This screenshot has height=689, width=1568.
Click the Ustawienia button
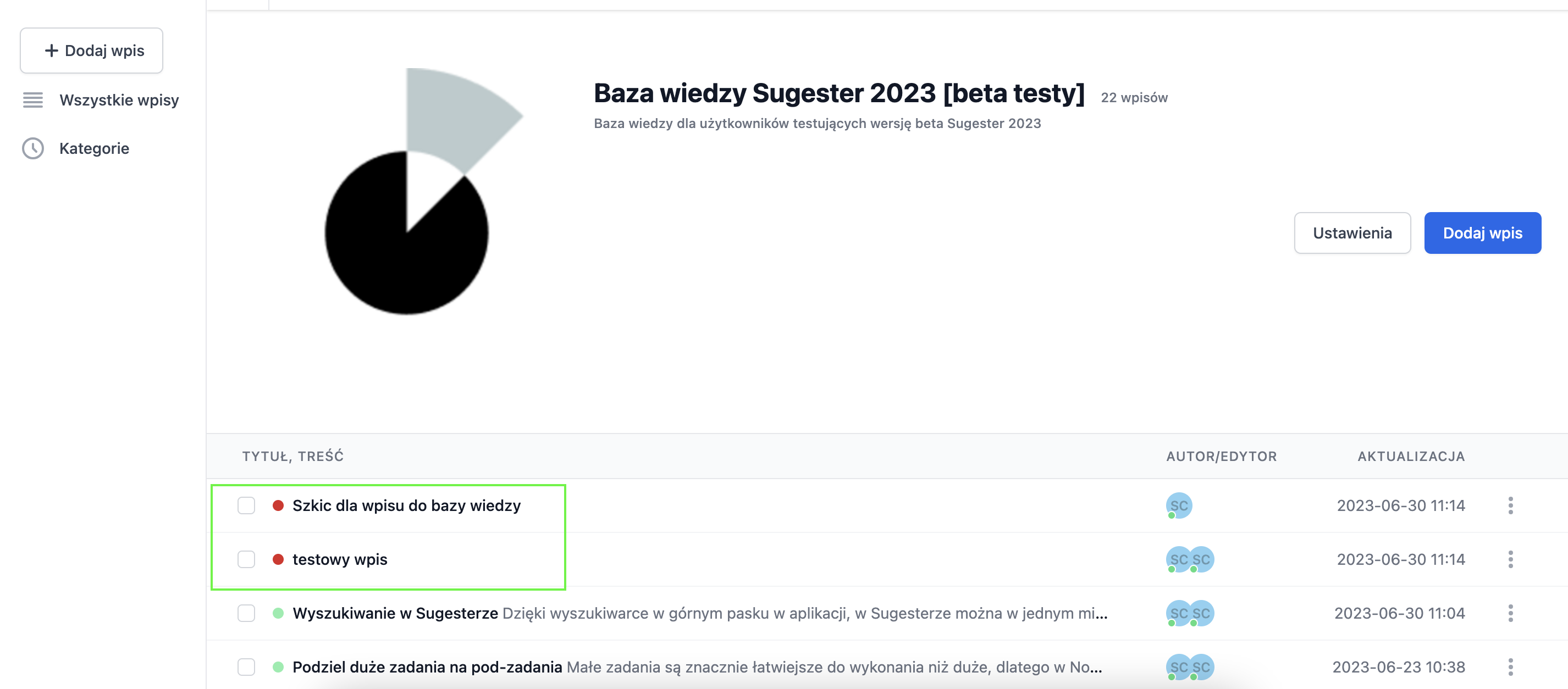[1352, 233]
